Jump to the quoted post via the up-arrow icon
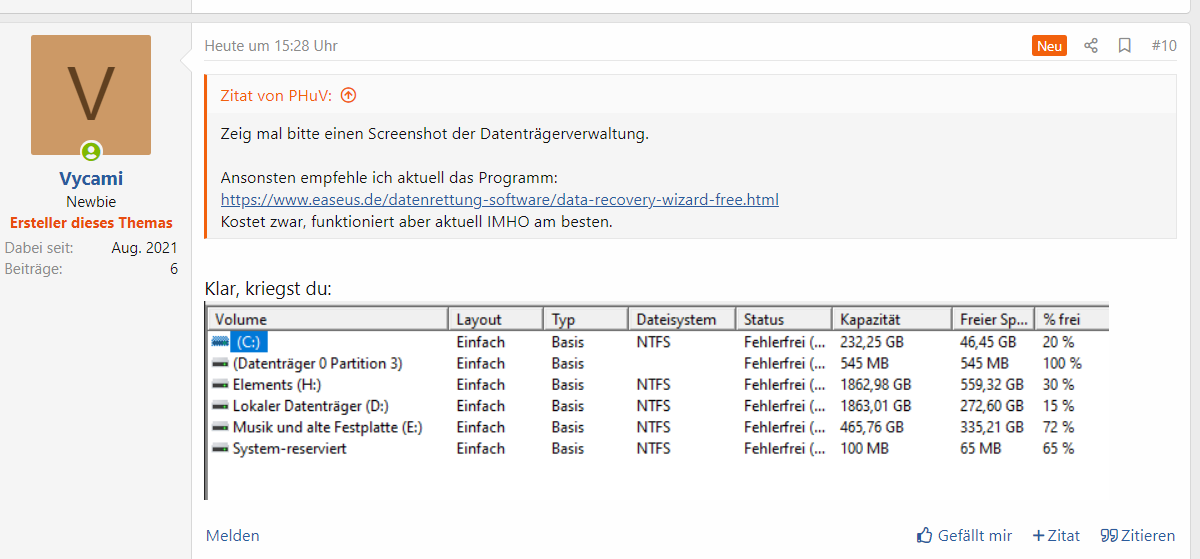The width and height of the screenshot is (1200, 559). click(348, 96)
